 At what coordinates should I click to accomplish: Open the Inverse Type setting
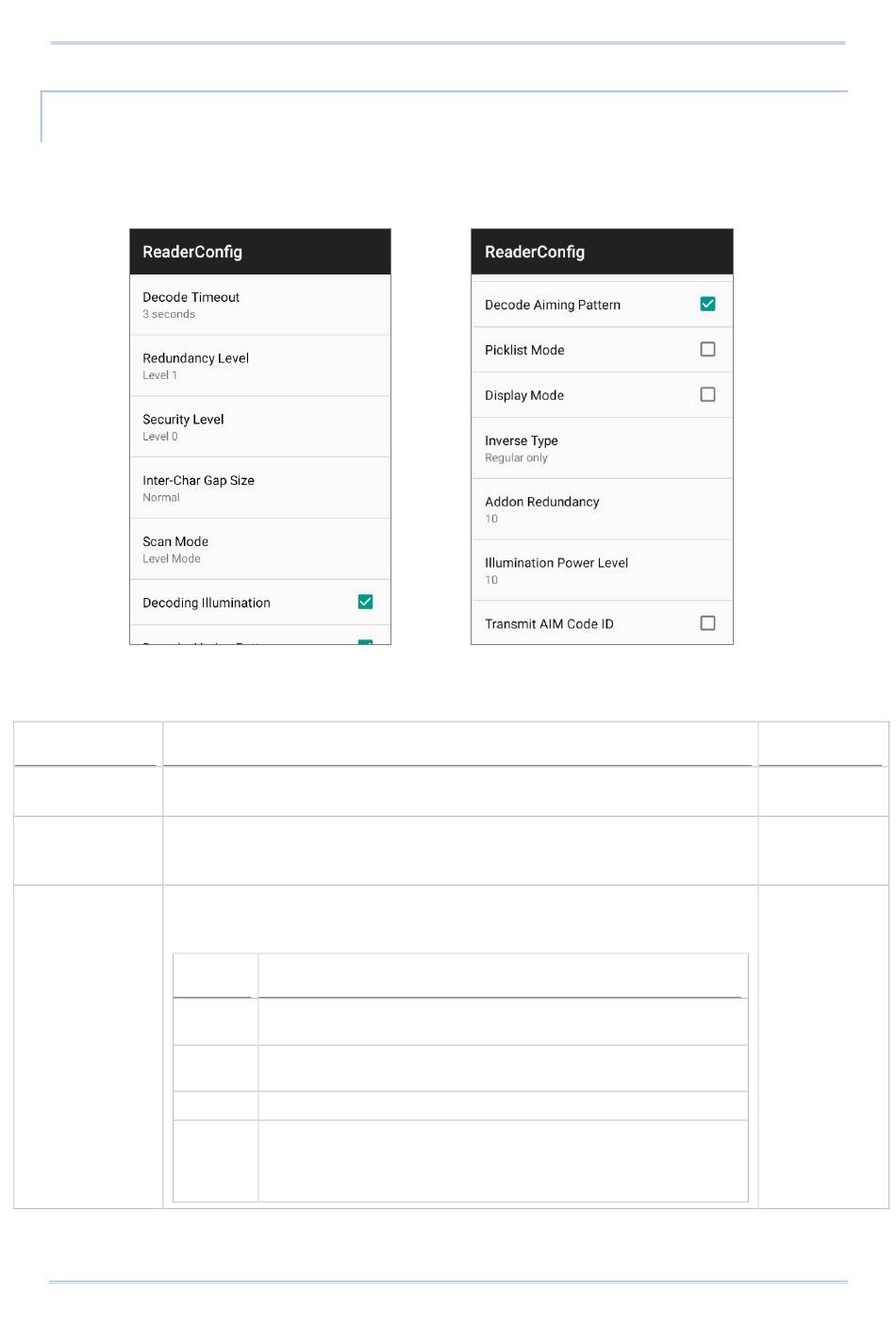(601, 448)
